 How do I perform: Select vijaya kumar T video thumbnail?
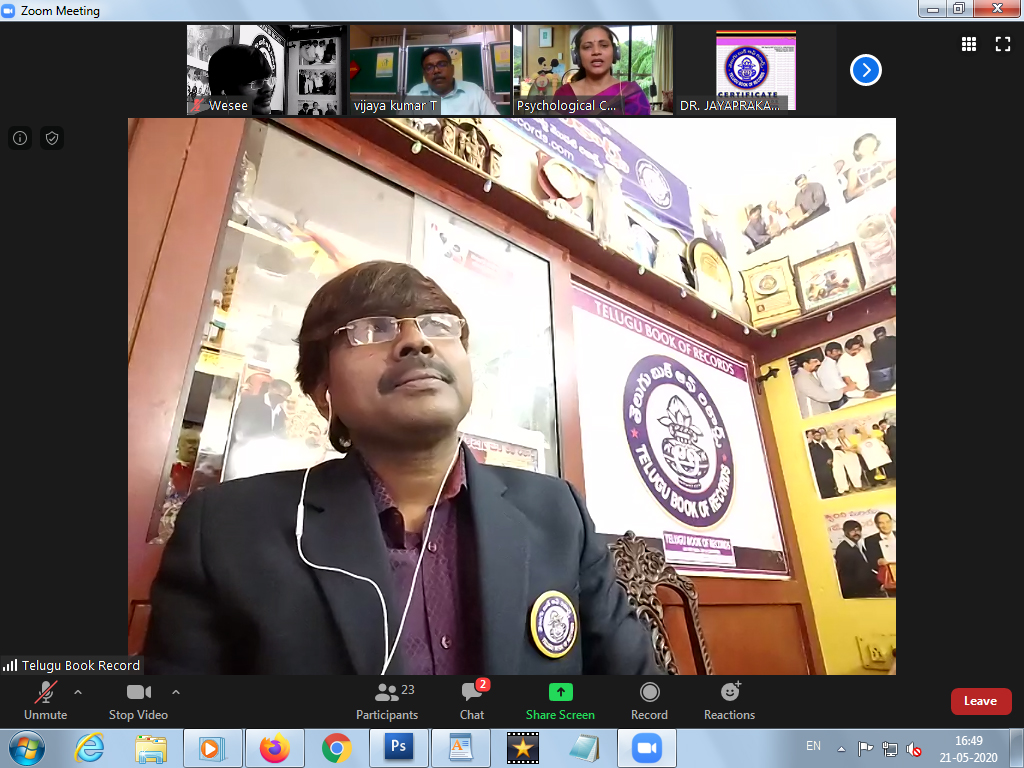click(428, 70)
